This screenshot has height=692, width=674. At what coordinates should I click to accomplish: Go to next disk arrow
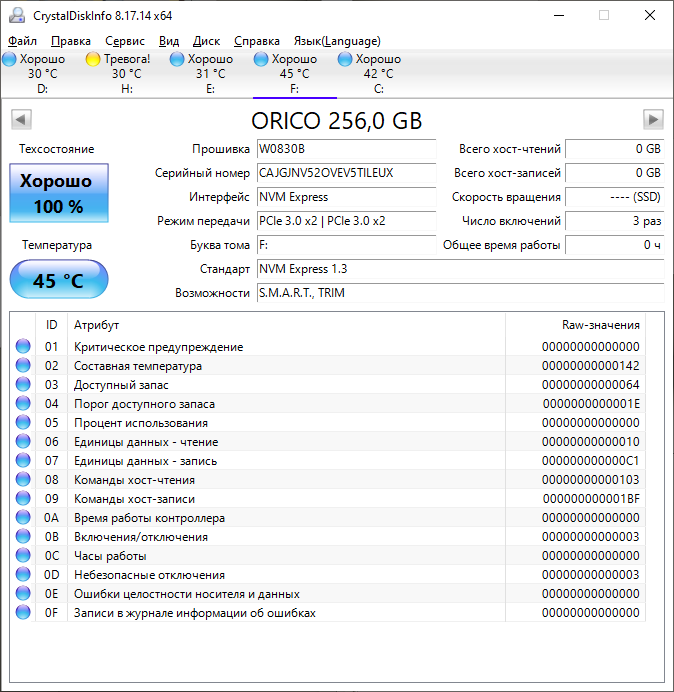pyautogui.click(x=653, y=119)
